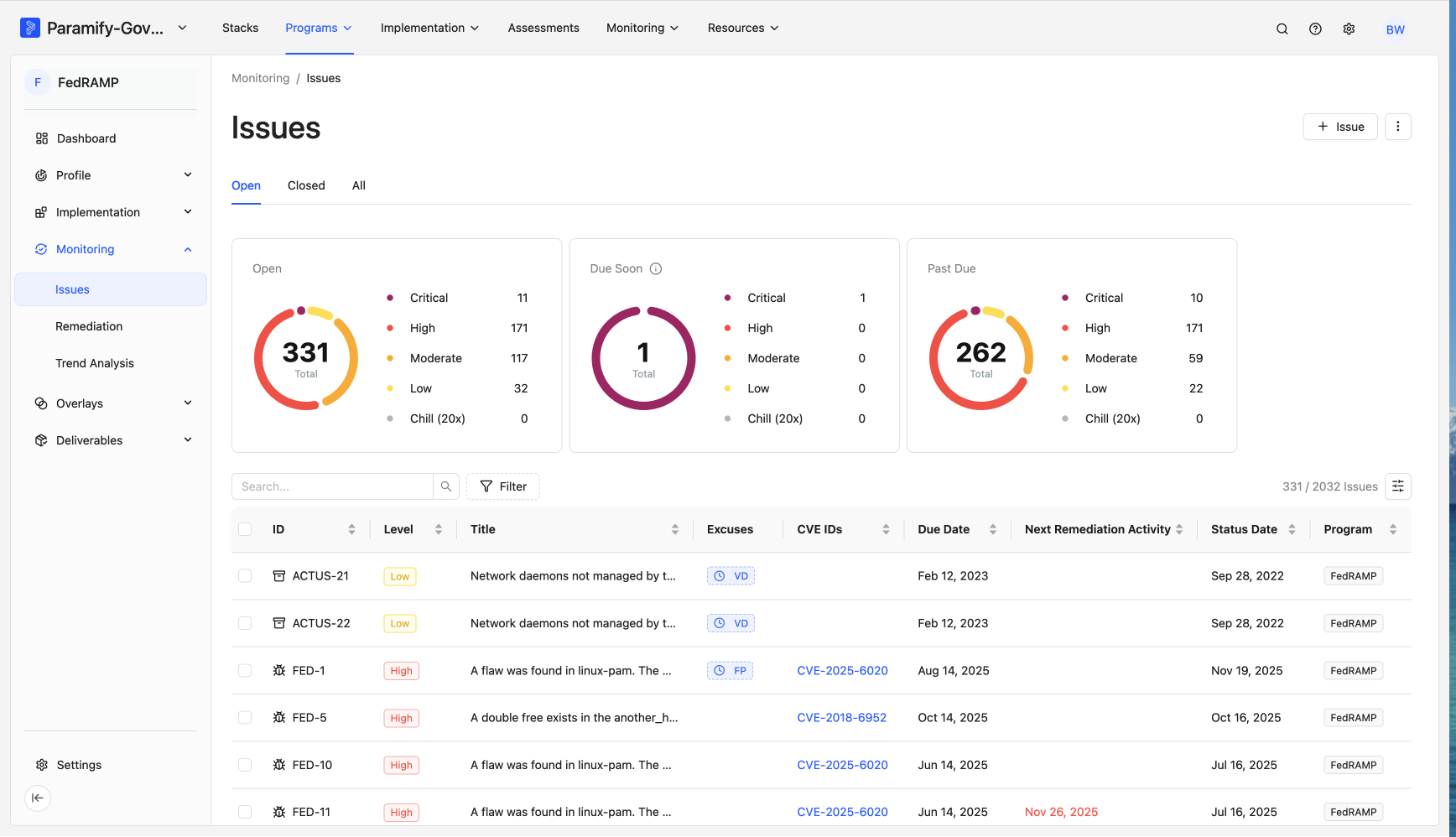
Task: Expand the Profile section in sidebar
Action: pyautogui.click(x=111, y=175)
